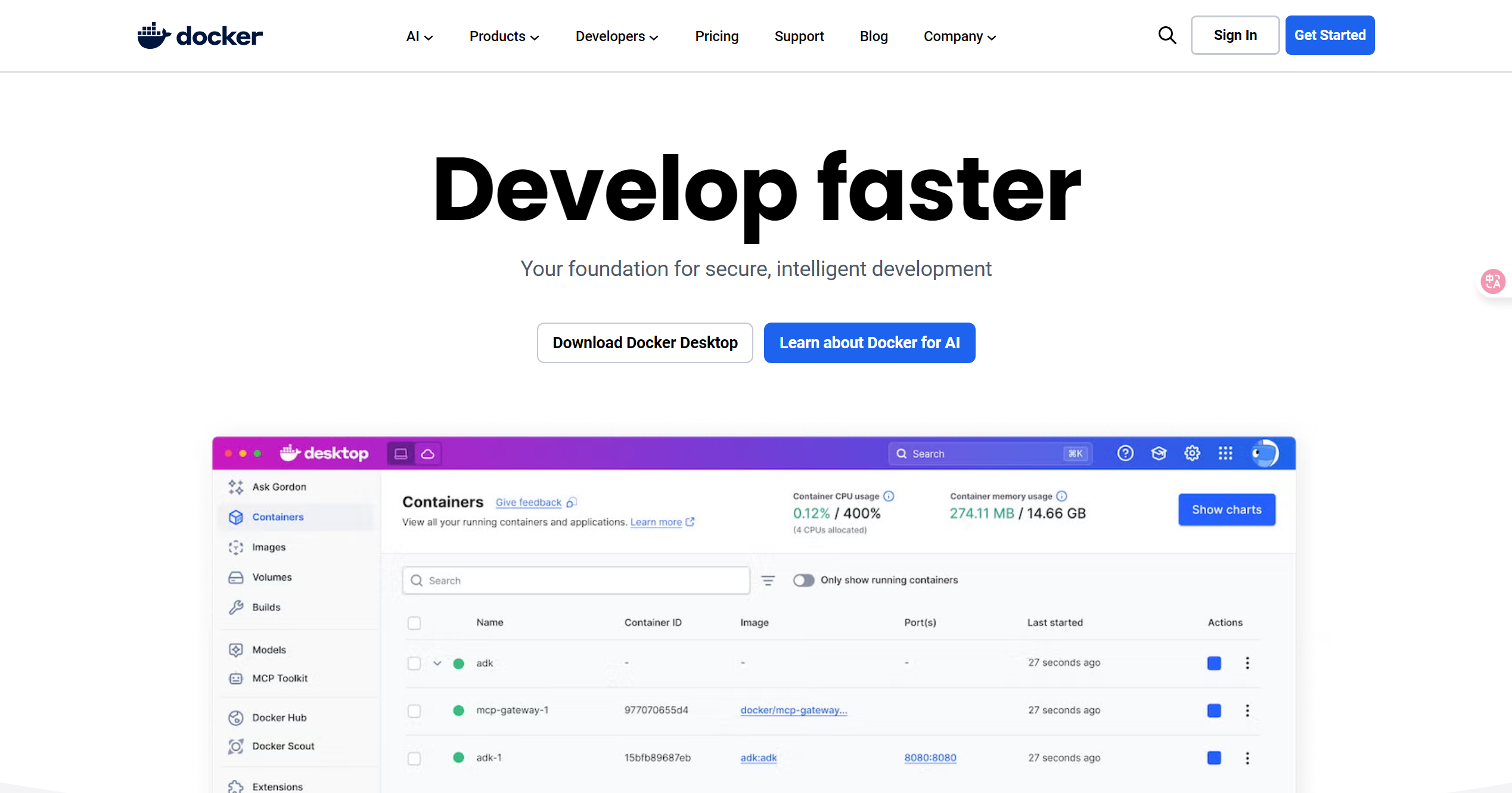Image resolution: width=1512 pixels, height=793 pixels.
Task: Open settings gear in Docker Desktop header
Action: click(1192, 454)
